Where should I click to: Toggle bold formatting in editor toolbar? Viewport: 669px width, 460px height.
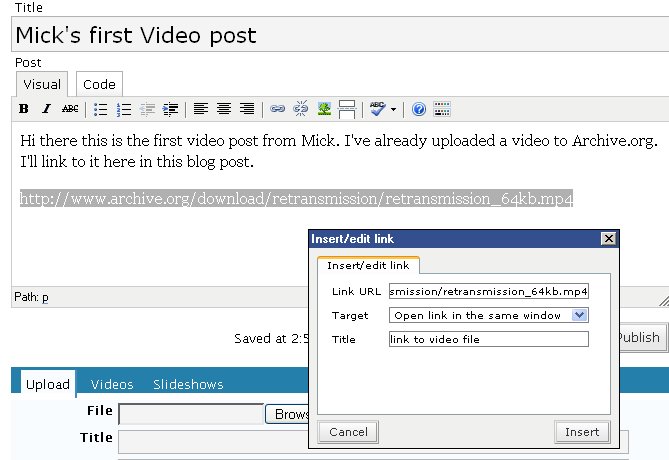(x=24, y=109)
